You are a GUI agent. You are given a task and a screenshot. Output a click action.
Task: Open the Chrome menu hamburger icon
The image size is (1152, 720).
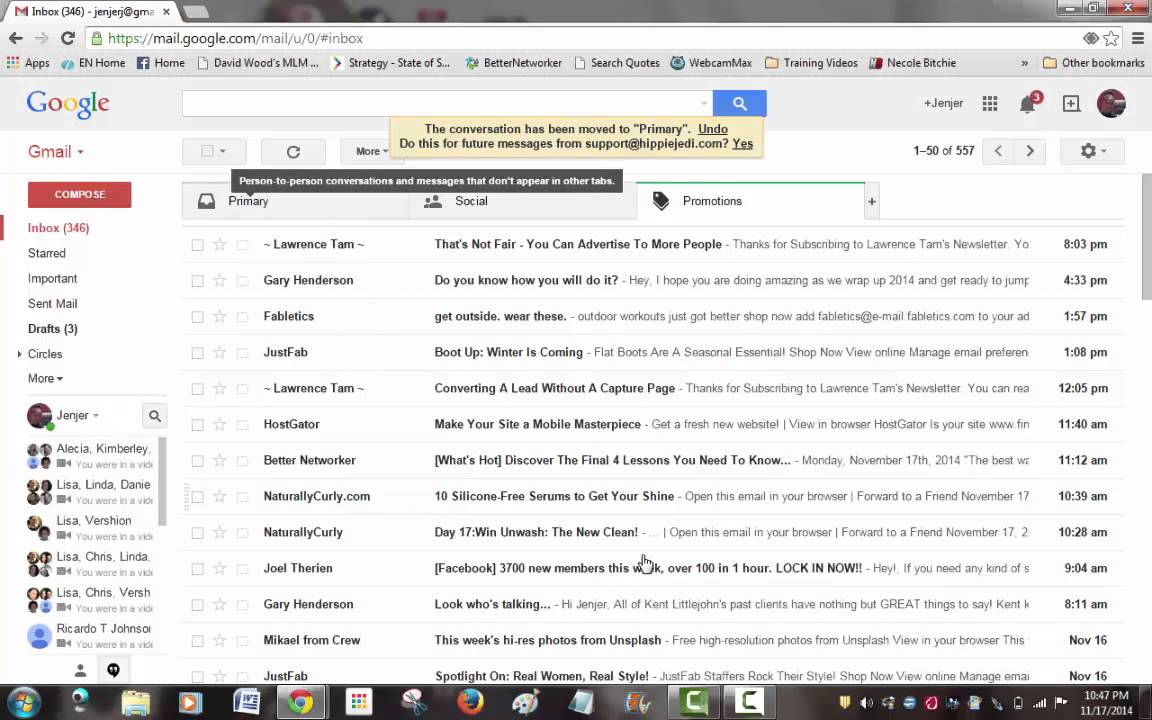coord(1137,38)
